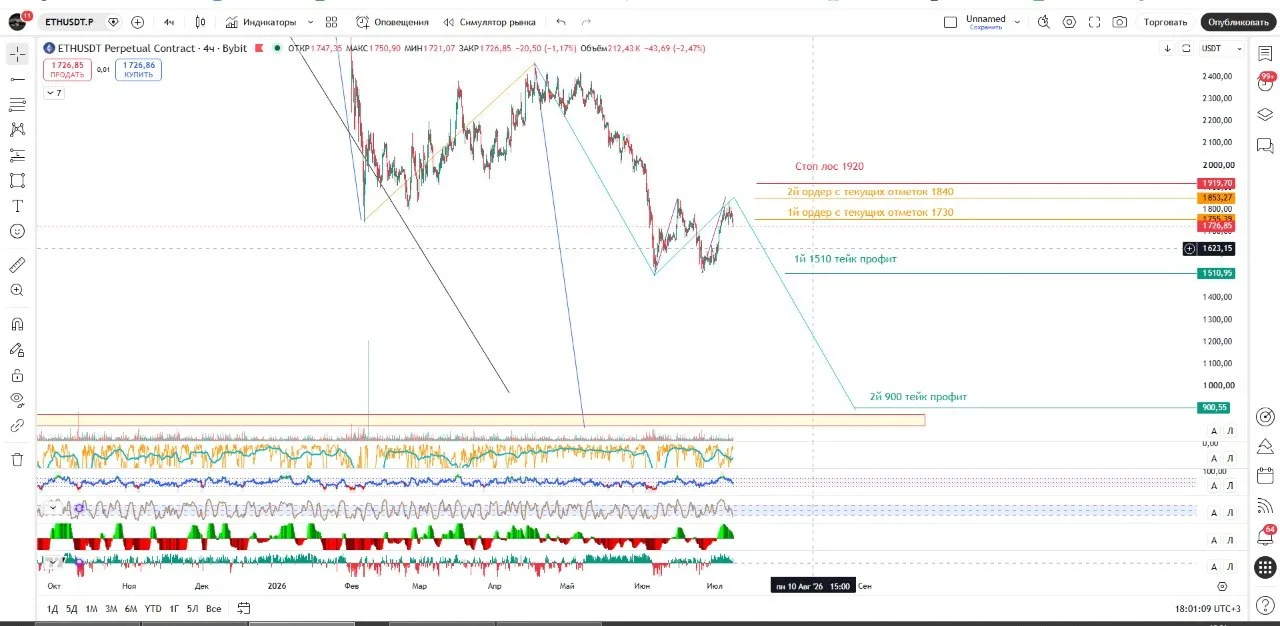Open the forecasting and measurement tools

click(17, 155)
